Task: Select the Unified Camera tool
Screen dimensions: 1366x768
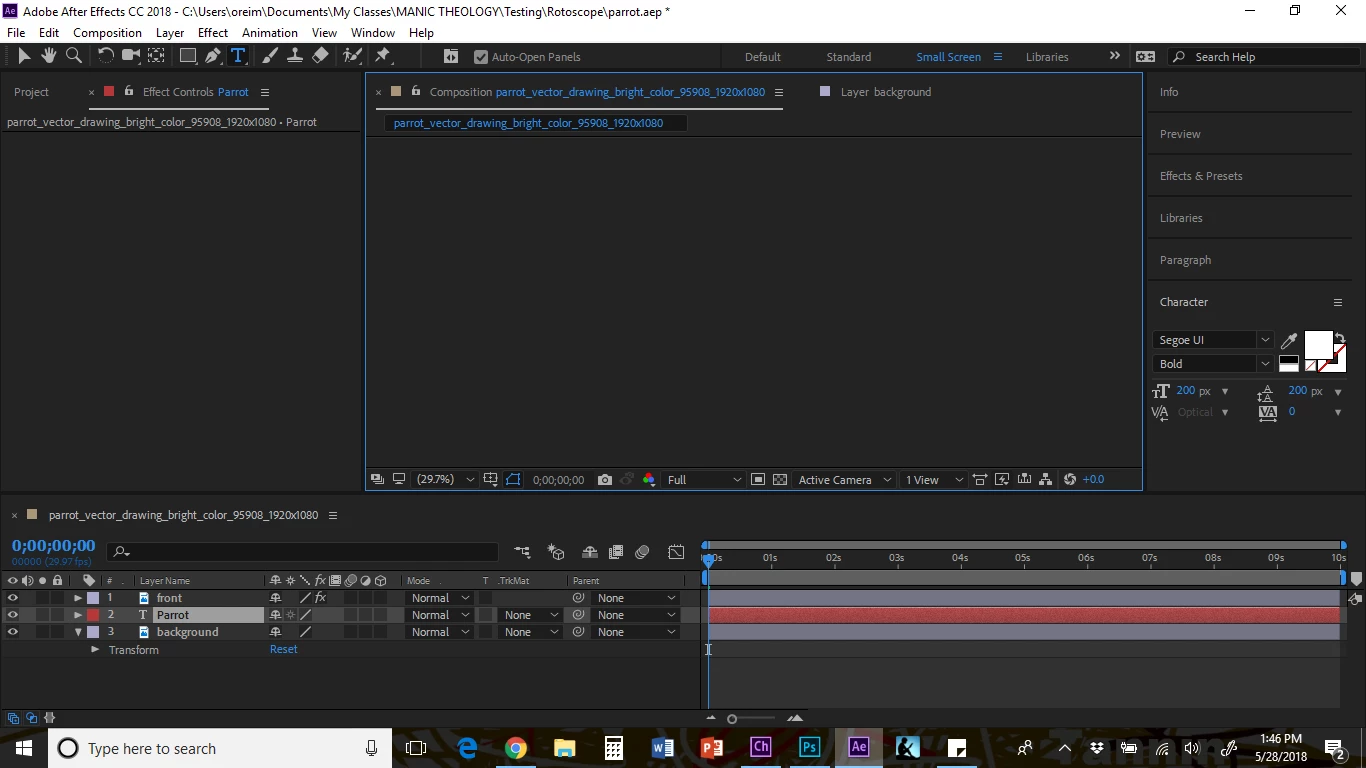Action: [131, 56]
